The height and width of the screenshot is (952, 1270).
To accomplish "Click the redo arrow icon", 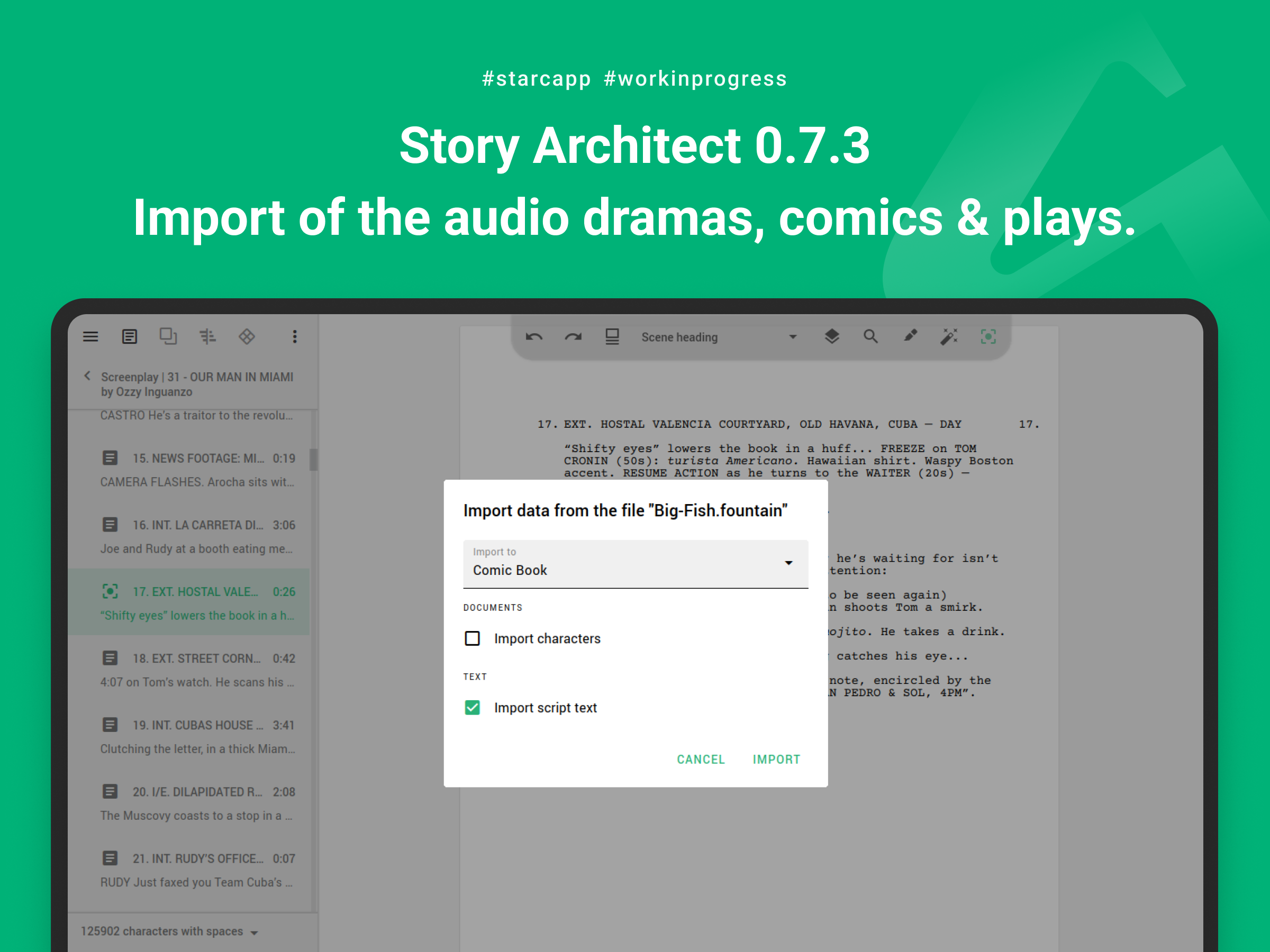I will [x=573, y=337].
